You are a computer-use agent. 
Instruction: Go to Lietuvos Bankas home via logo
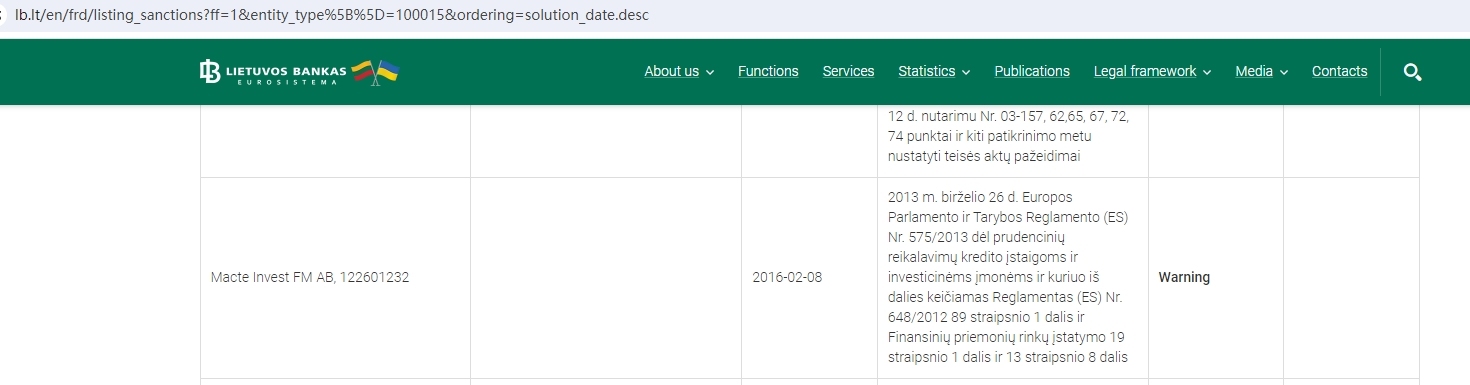273,72
